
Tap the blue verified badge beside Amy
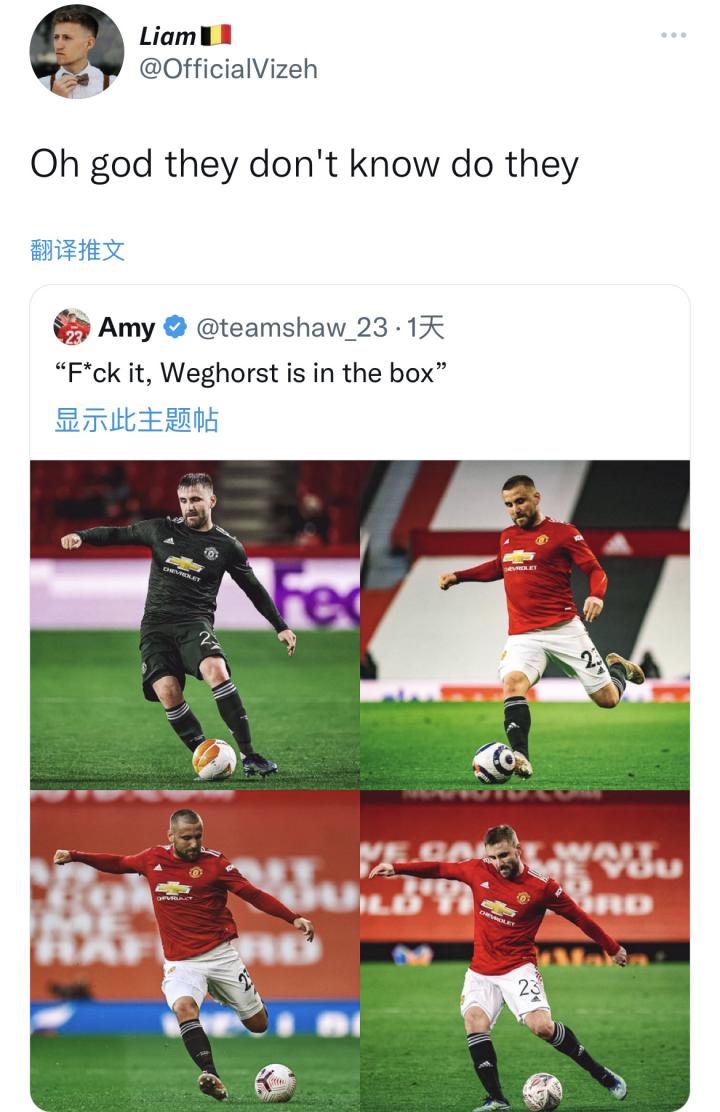tap(175, 327)
